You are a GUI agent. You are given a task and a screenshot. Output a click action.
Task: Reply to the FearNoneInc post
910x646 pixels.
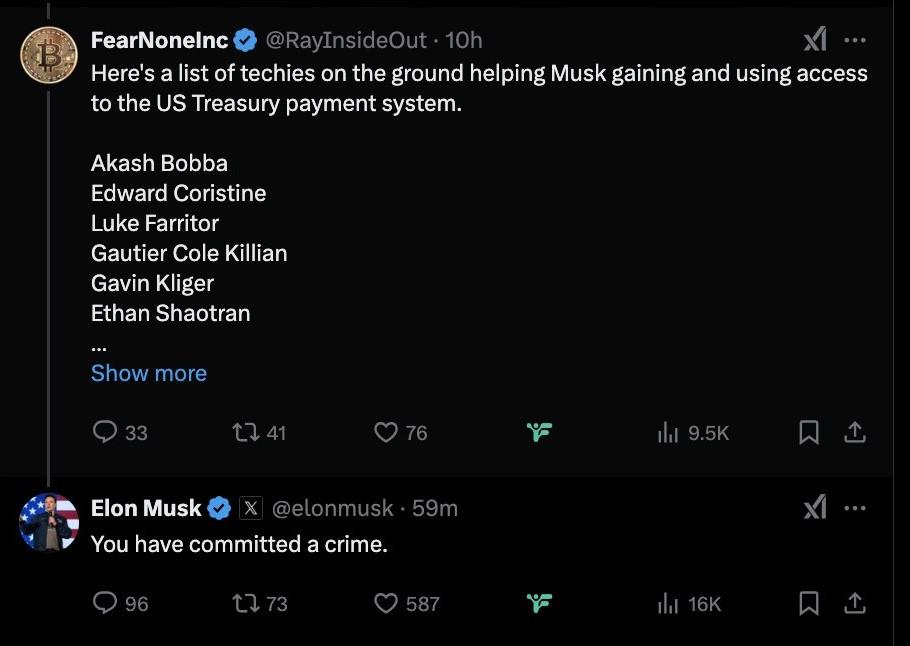tap(106, 432)
